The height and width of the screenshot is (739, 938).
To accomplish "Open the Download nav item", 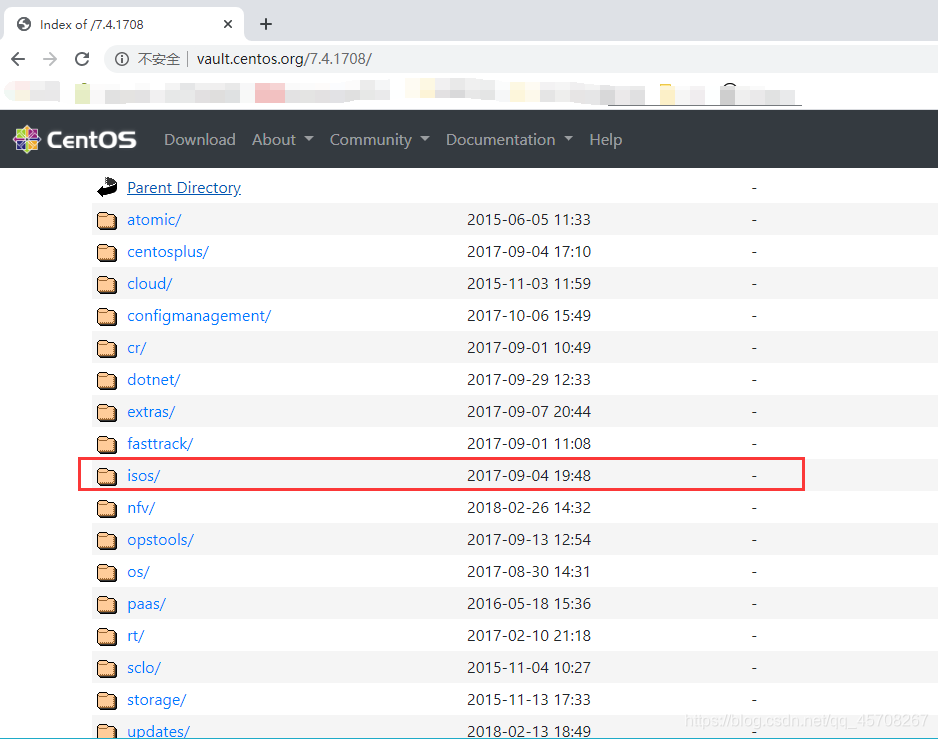I will click(x=200, y=139).
